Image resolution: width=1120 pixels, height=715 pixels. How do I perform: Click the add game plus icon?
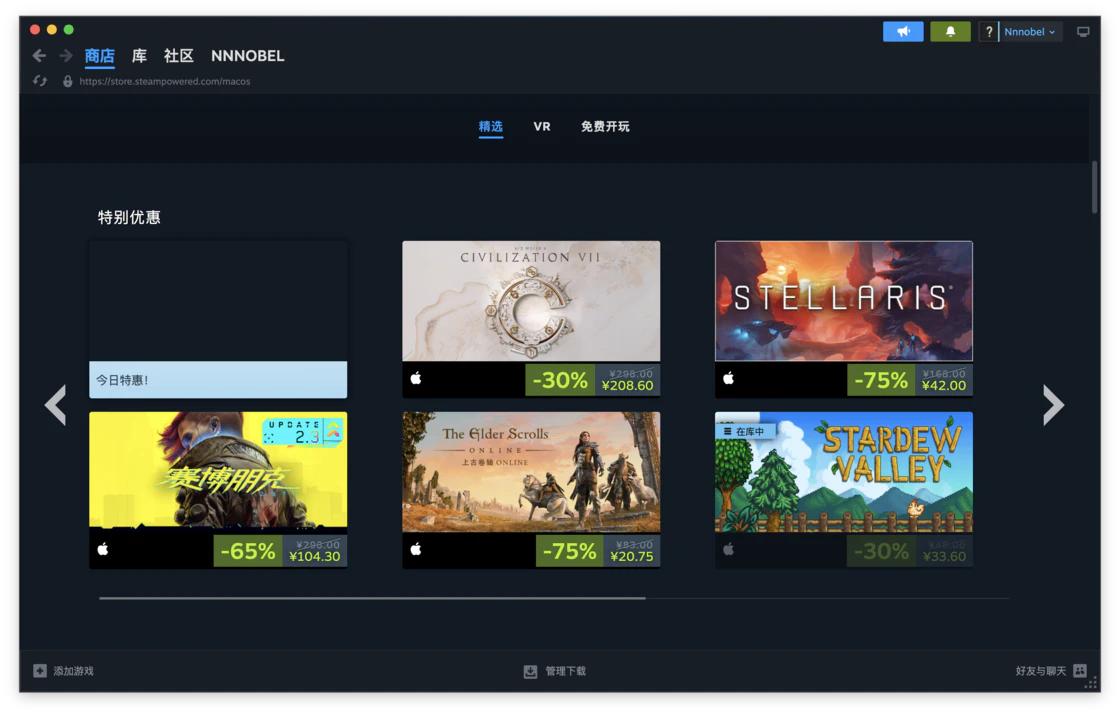[40, 671]
